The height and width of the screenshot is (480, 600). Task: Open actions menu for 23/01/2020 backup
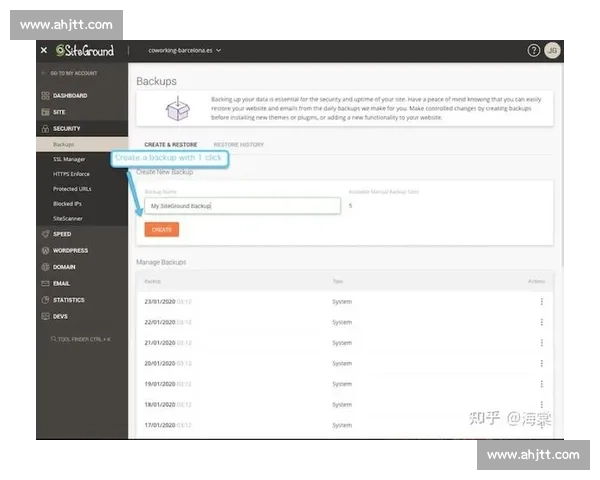pyautogui.click(x=541, y=301)
